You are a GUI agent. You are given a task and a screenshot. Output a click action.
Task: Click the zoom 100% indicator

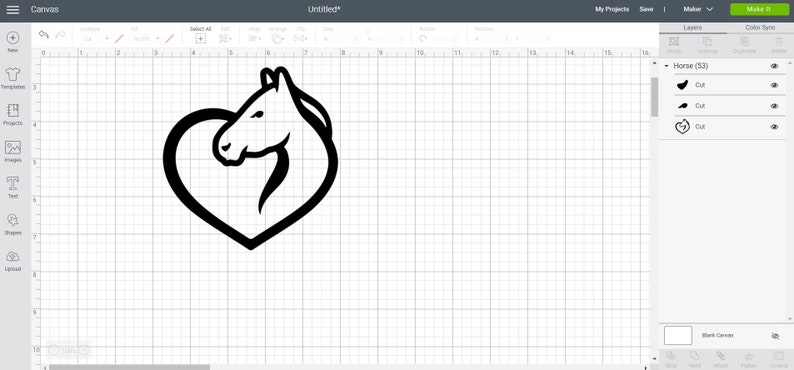click(69, 350)
